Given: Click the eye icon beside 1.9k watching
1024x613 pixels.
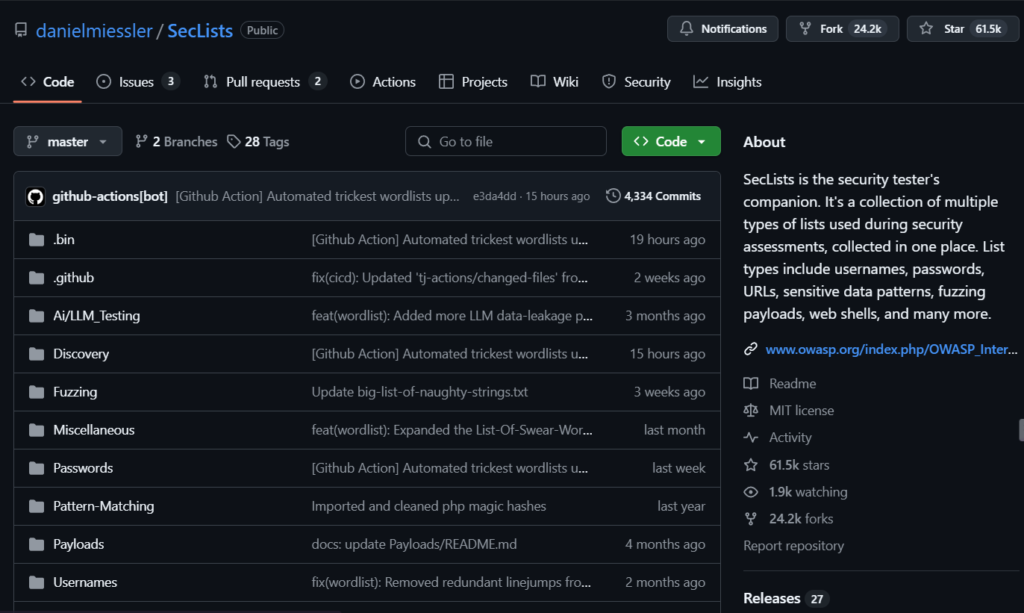Looking at the screenshot, I should pyautogui.click(x=751, y=492).
